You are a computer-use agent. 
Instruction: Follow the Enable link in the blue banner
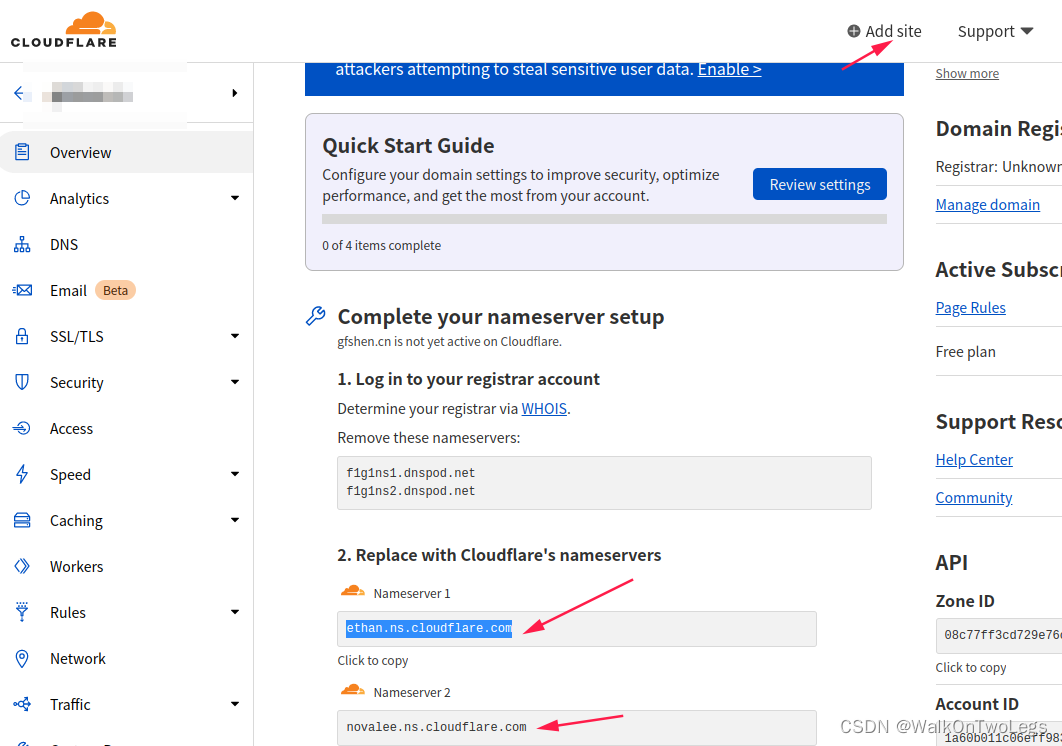pos(729,69)
